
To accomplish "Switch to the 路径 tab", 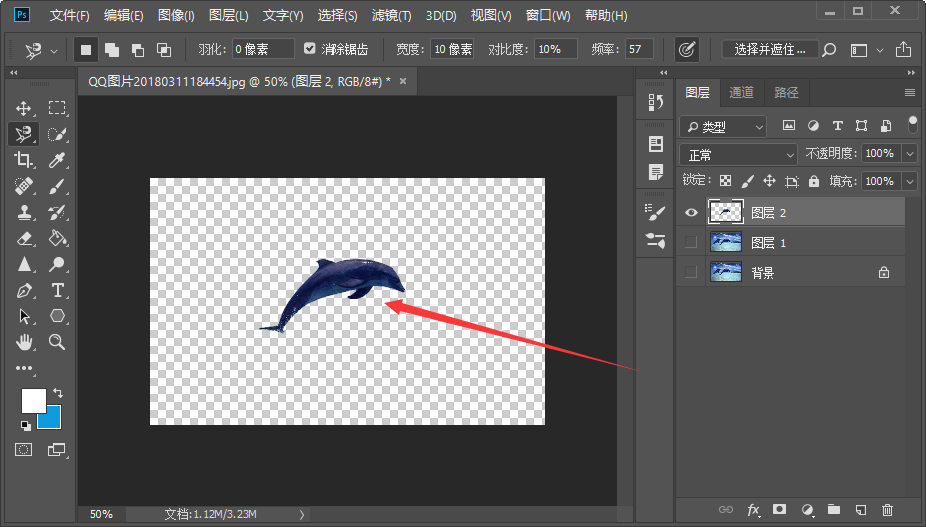I will (x=786, y=92).
